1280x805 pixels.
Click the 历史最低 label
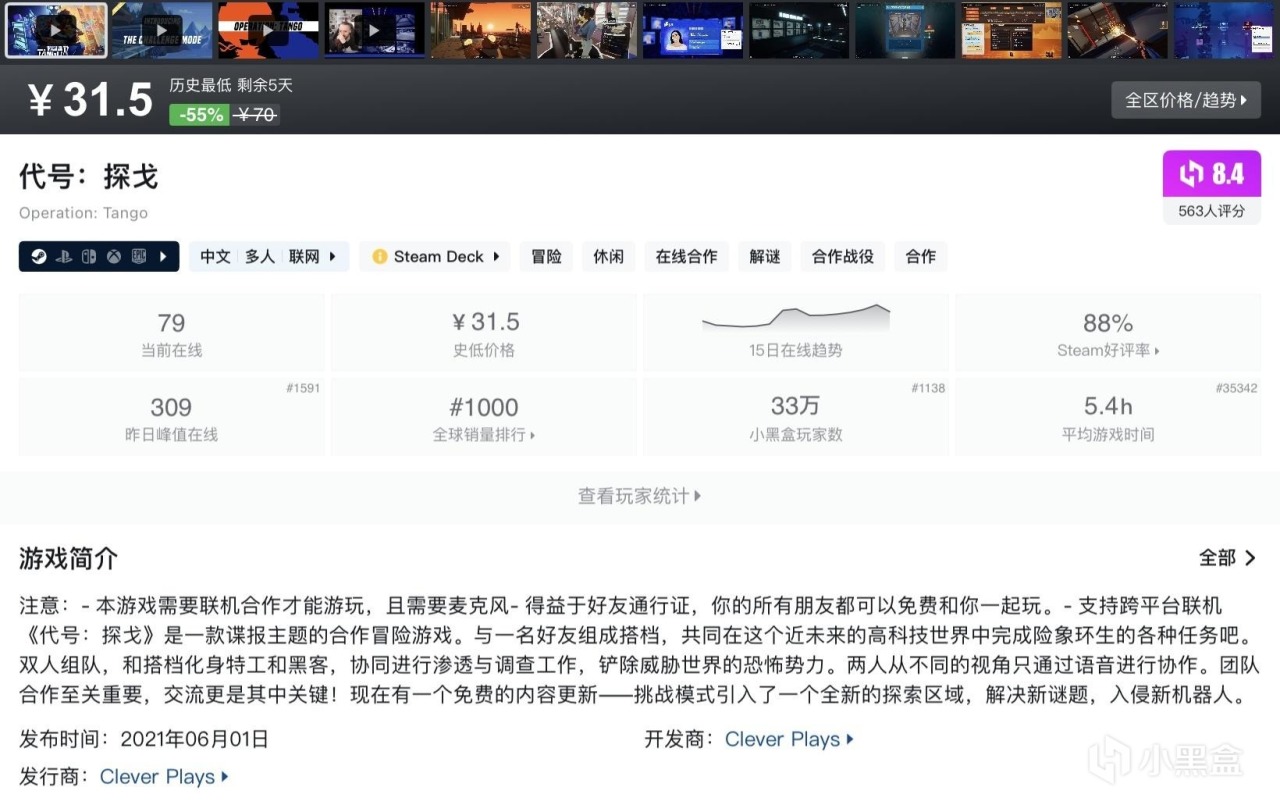pos(200,86)
